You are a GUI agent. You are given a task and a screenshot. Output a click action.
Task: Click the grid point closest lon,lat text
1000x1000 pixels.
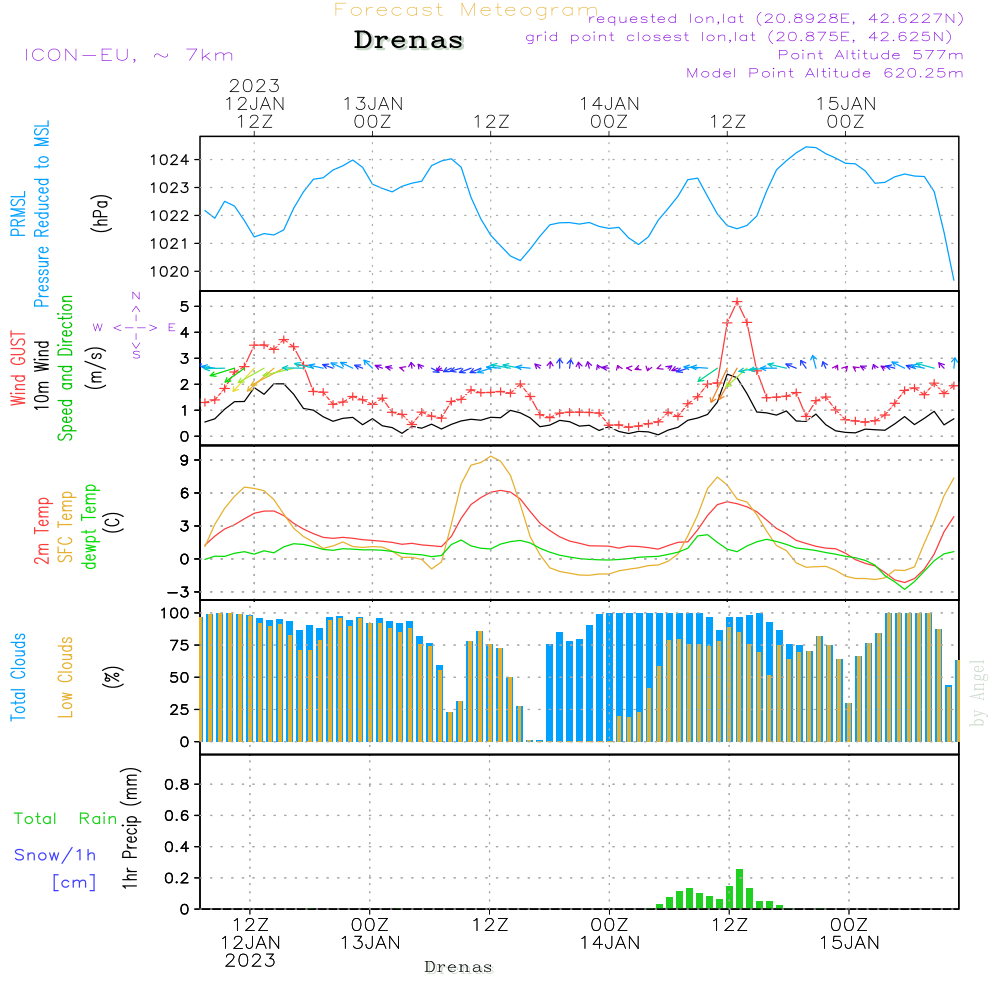(739, 37)
